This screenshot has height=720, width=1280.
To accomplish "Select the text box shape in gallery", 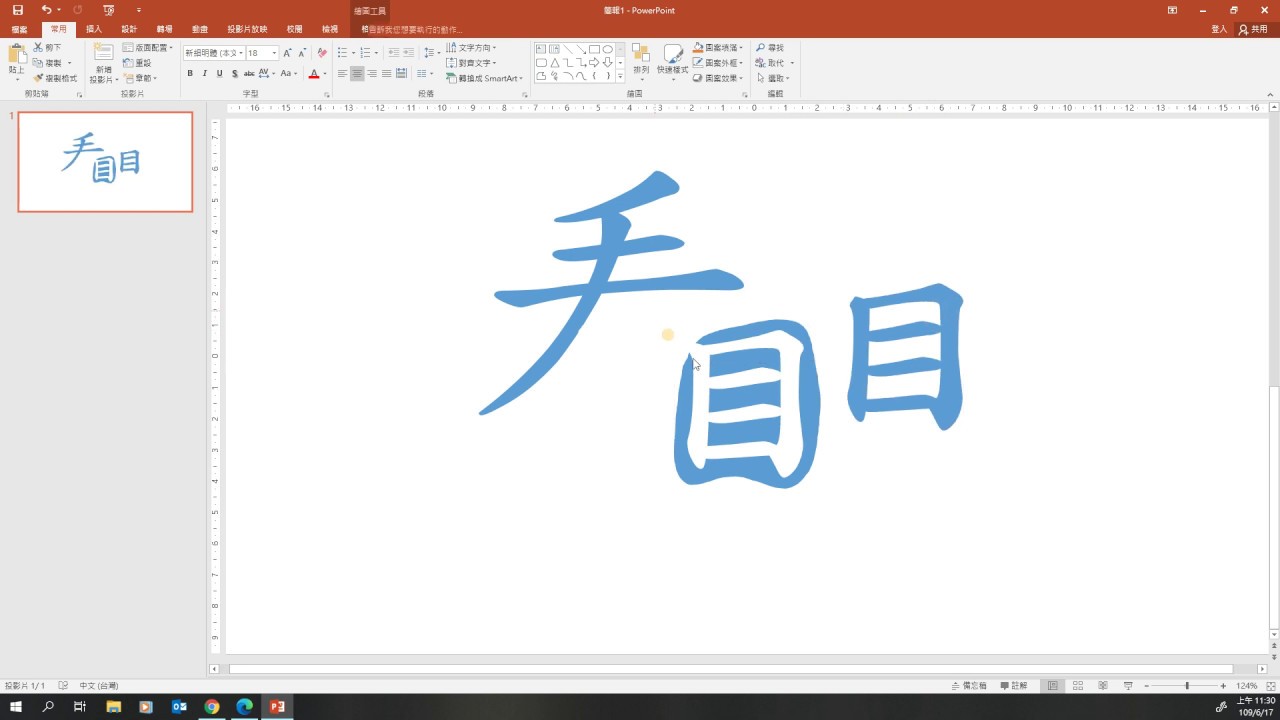I will coord(541,49).
